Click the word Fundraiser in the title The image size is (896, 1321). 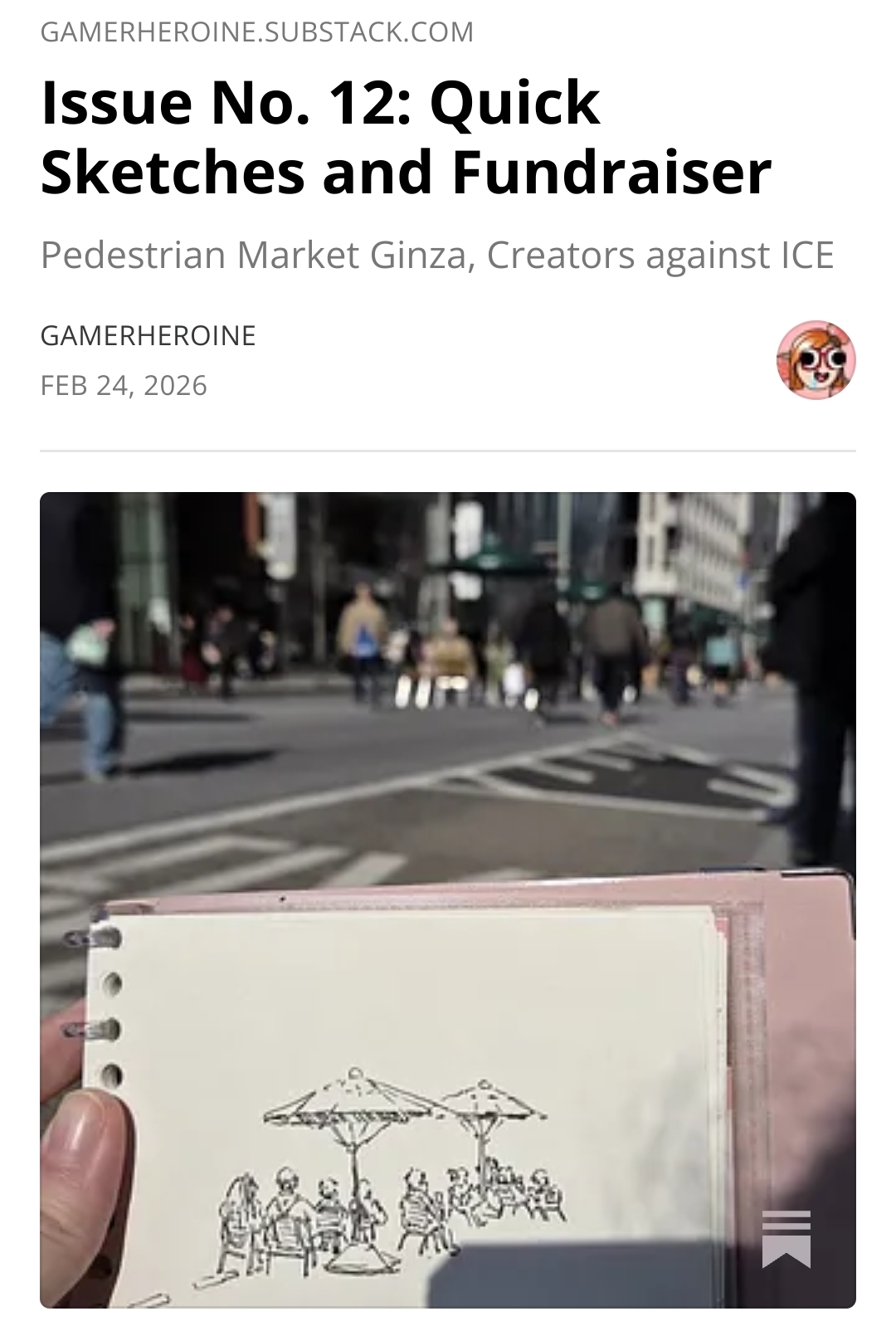click(x=612, y=172)
